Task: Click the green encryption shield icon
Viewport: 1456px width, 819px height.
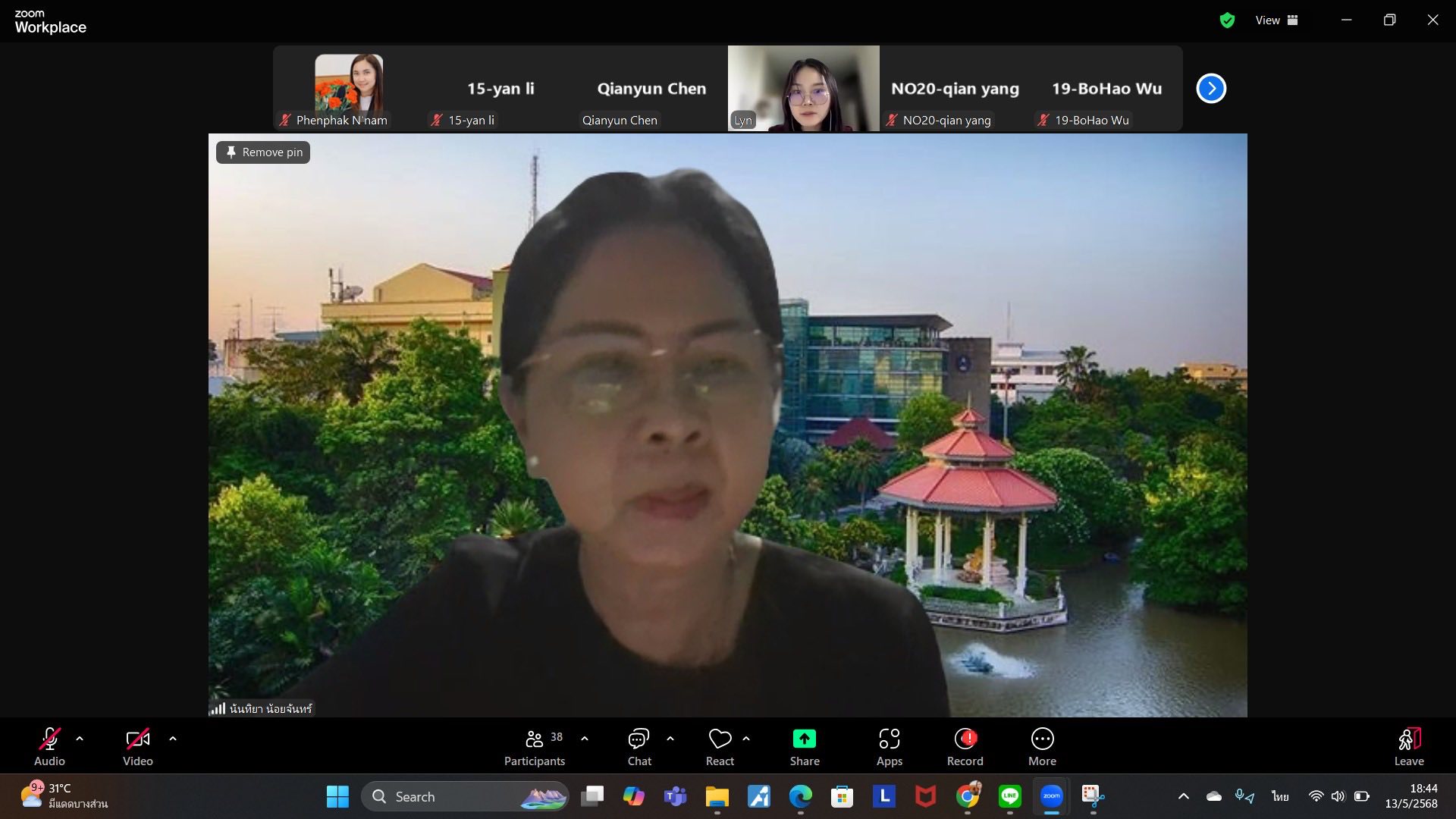Action: coord(1227,20)
